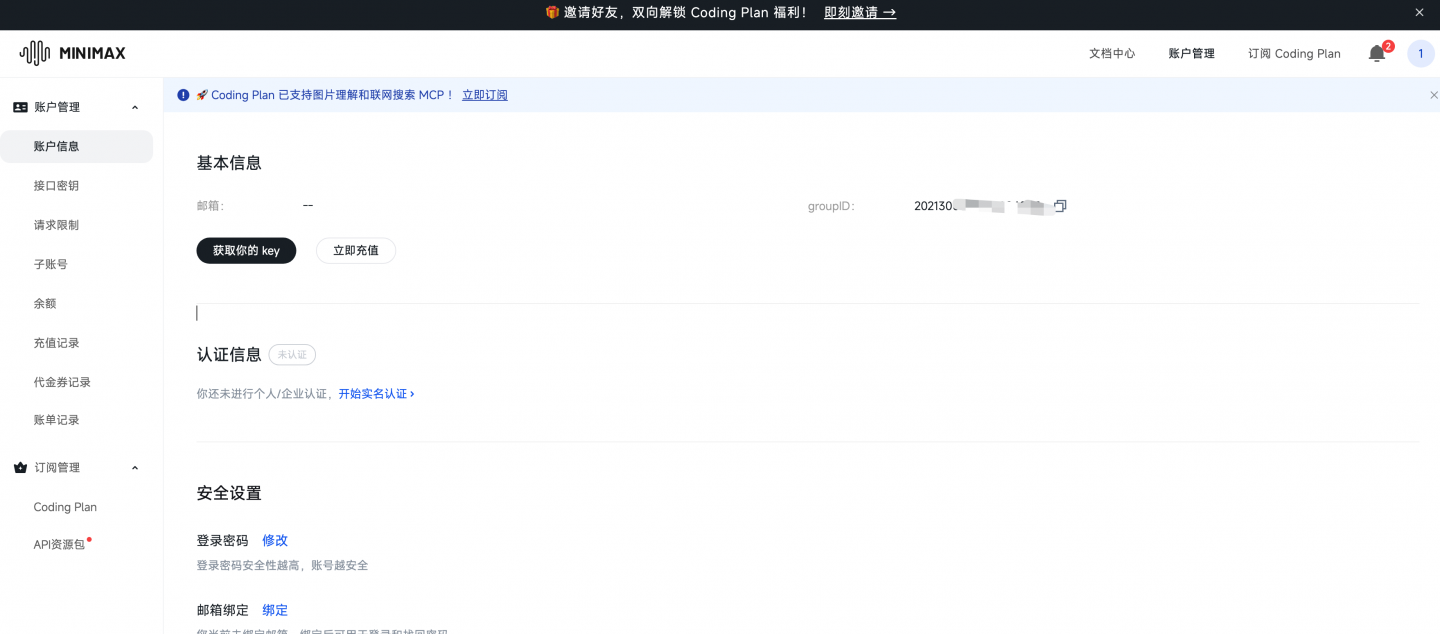Open notifications via the bell icon
This screenshot has height=634, width=1440.
[x=1377, y=53]
